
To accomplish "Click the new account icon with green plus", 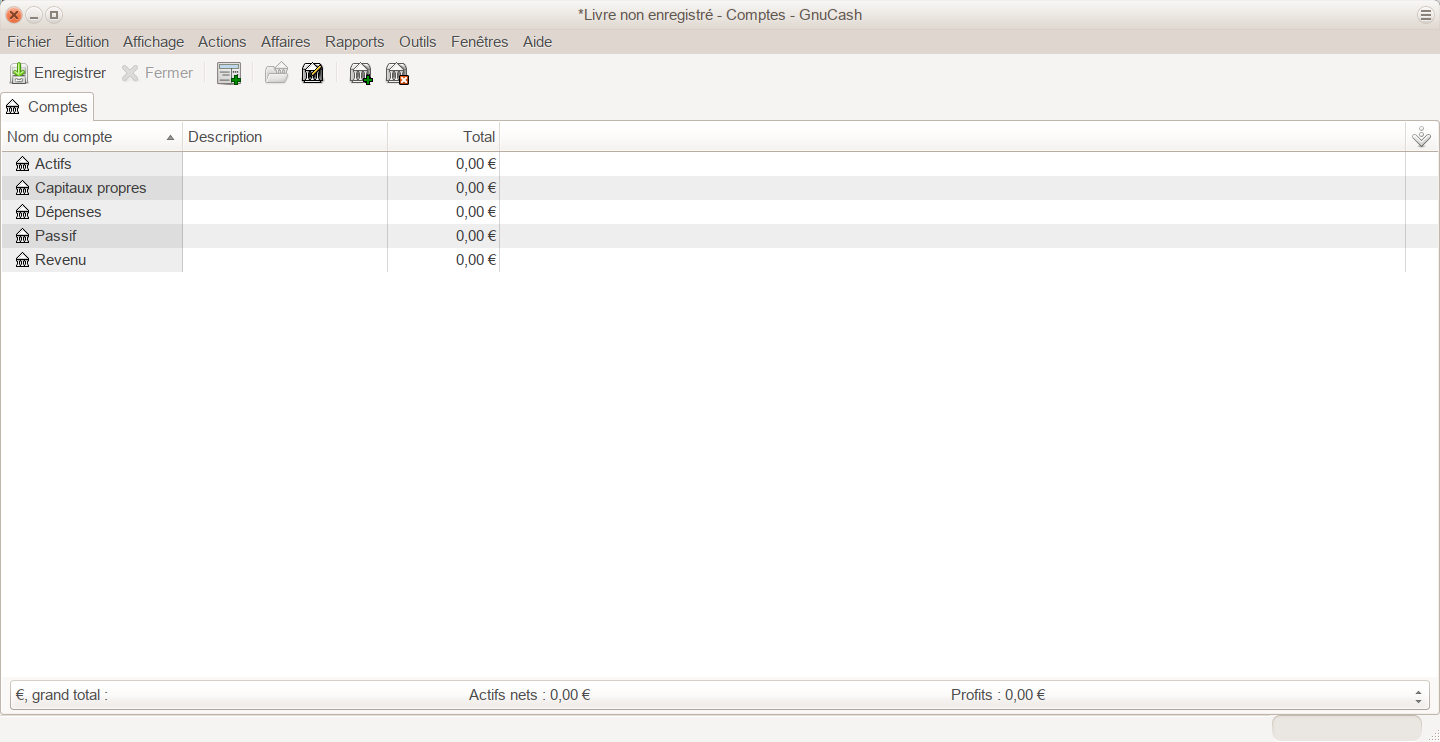I will pyautogui.click(x=361, y=73).
